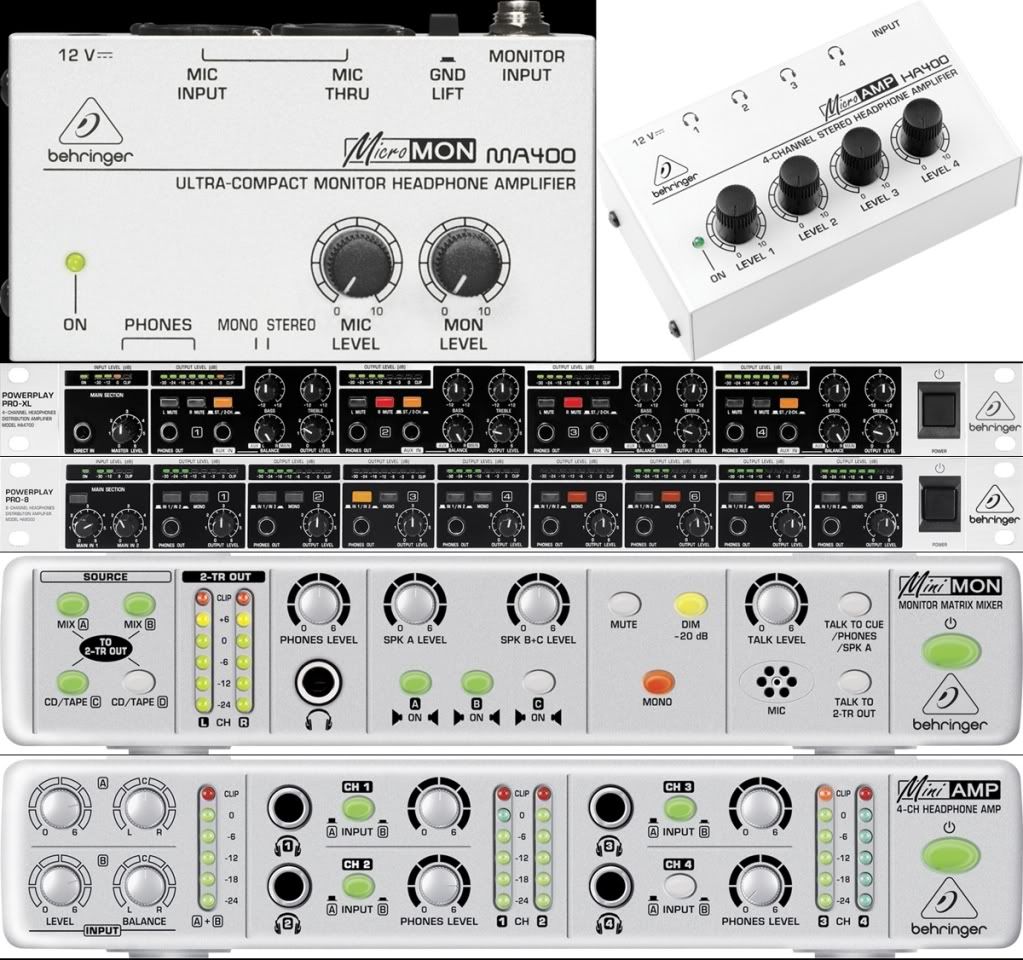
Task: Click headphone icon 3 on the HA400
Action: coord(789,78)
